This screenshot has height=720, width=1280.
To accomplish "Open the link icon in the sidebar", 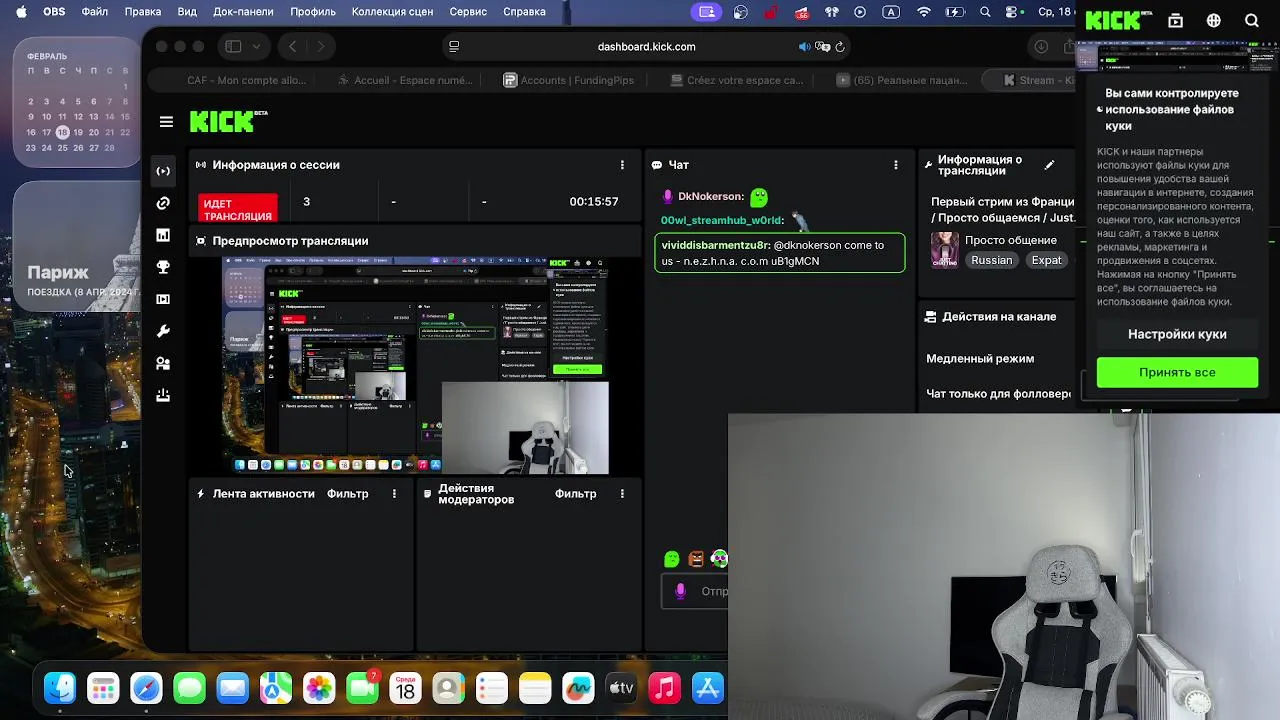I will (163, 203).
